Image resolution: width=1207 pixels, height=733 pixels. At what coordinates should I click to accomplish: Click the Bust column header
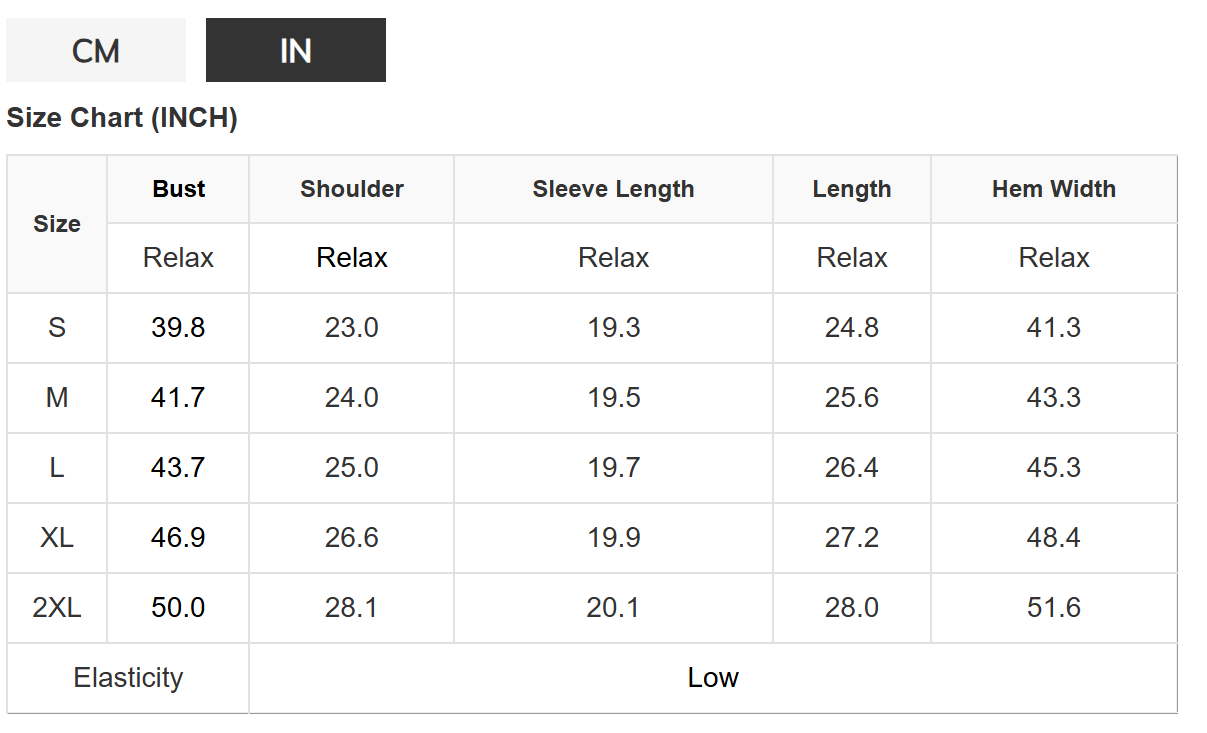coord(179,189)
